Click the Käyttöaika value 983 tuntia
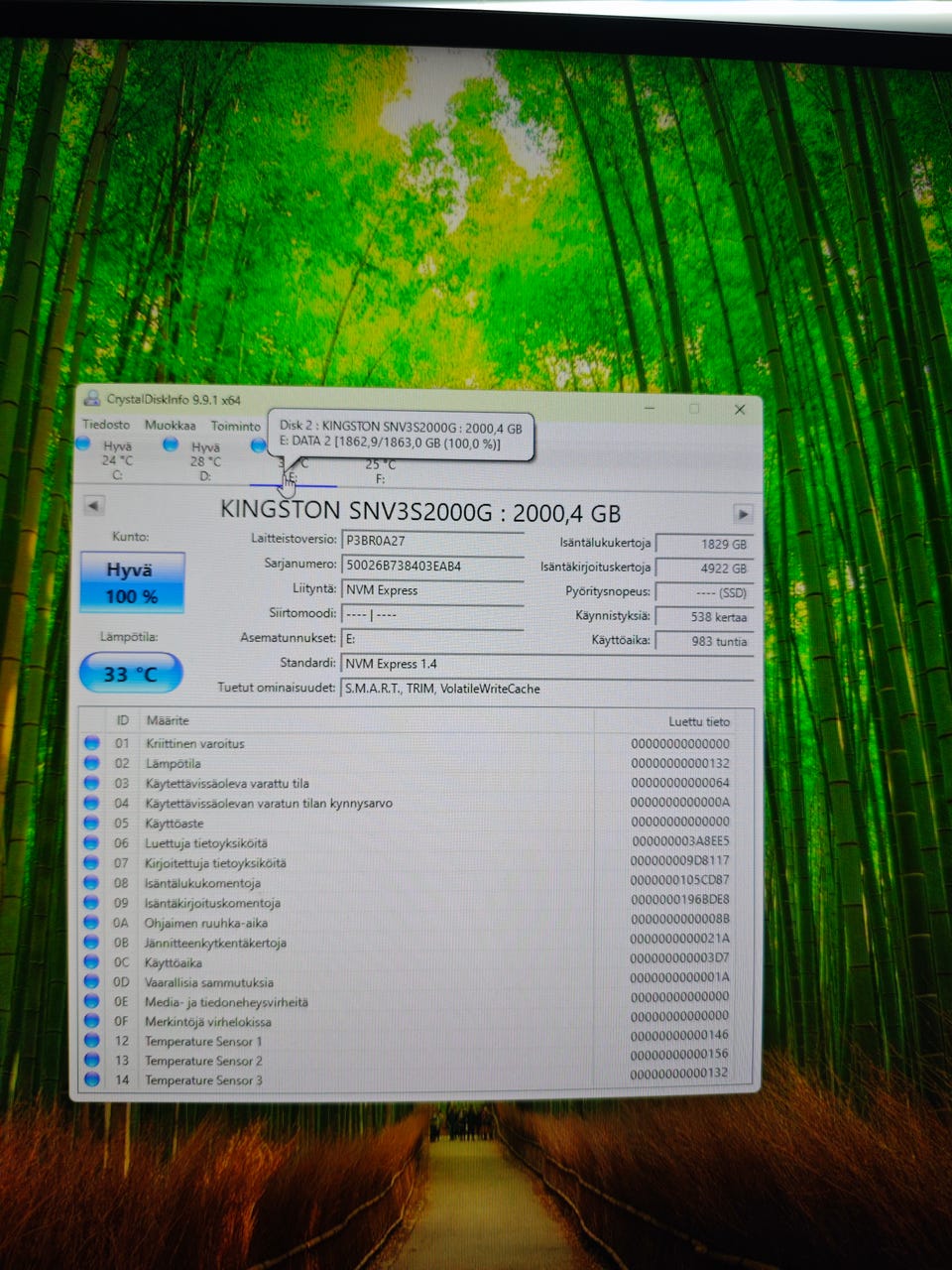Viewport: 952px width, 1270px height. pyautogui.click(x=705, y=642)
